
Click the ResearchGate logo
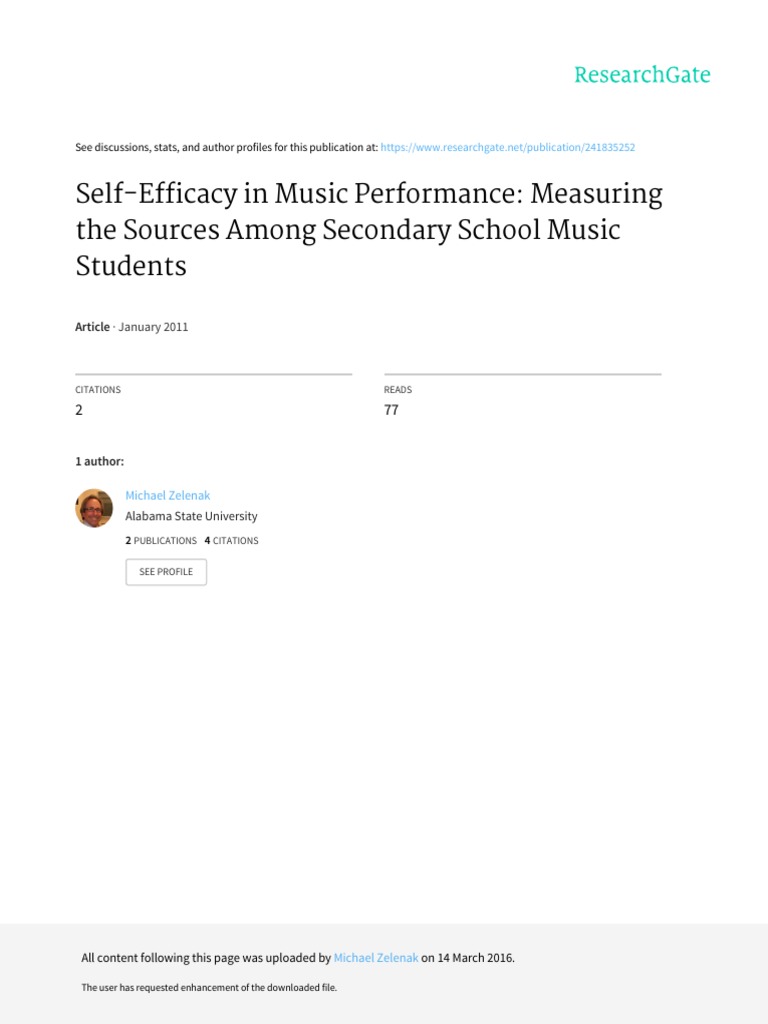[x=642, y=75]
